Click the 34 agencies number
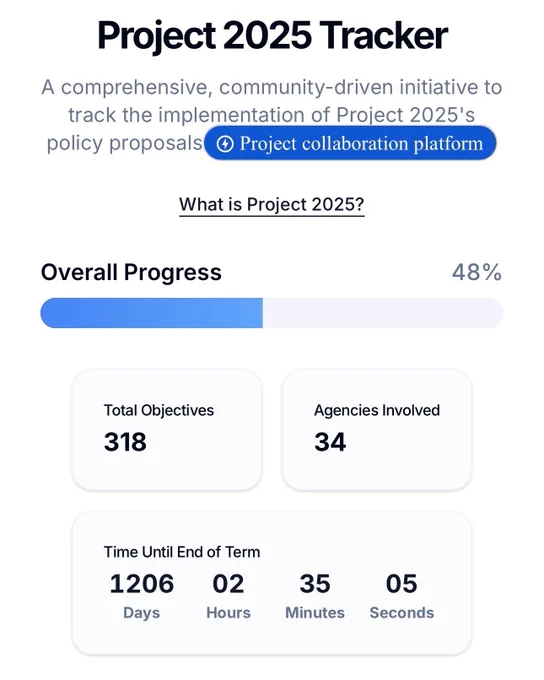The width and height of the screenshot is (544, 680). 330,442
